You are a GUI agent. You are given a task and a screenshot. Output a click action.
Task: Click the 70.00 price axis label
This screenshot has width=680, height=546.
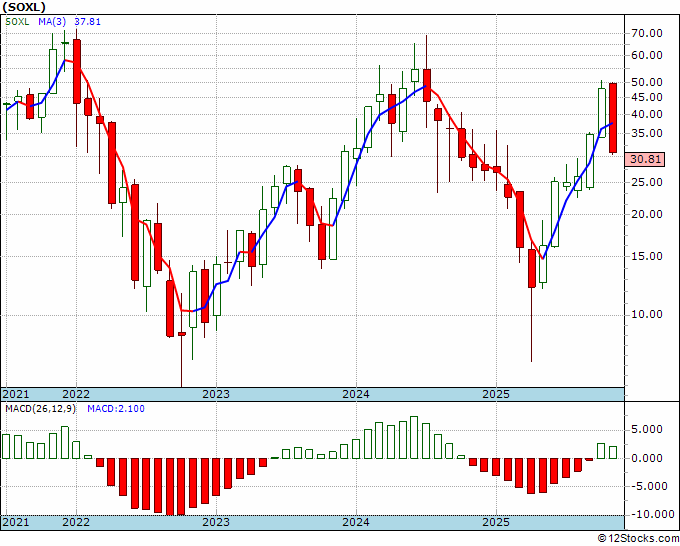coord(647,33)
